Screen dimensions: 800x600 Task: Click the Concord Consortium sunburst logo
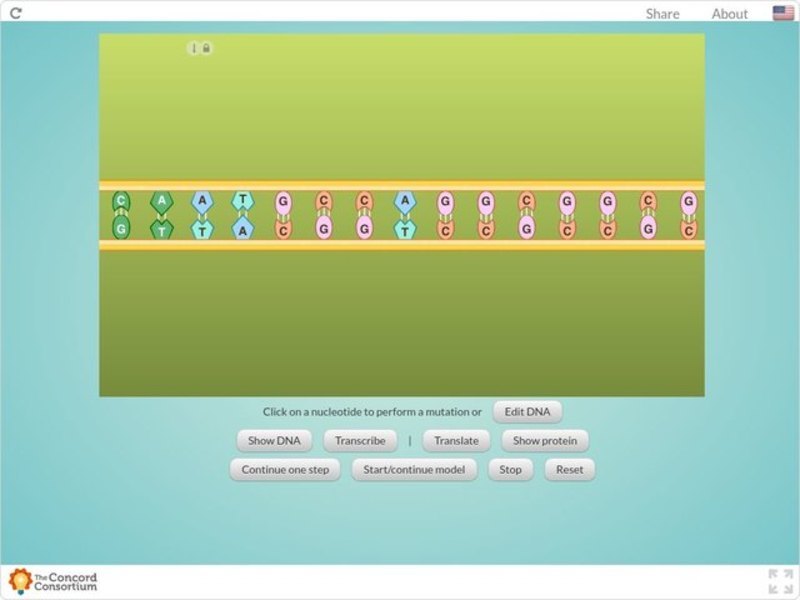(x=18, y=580)
